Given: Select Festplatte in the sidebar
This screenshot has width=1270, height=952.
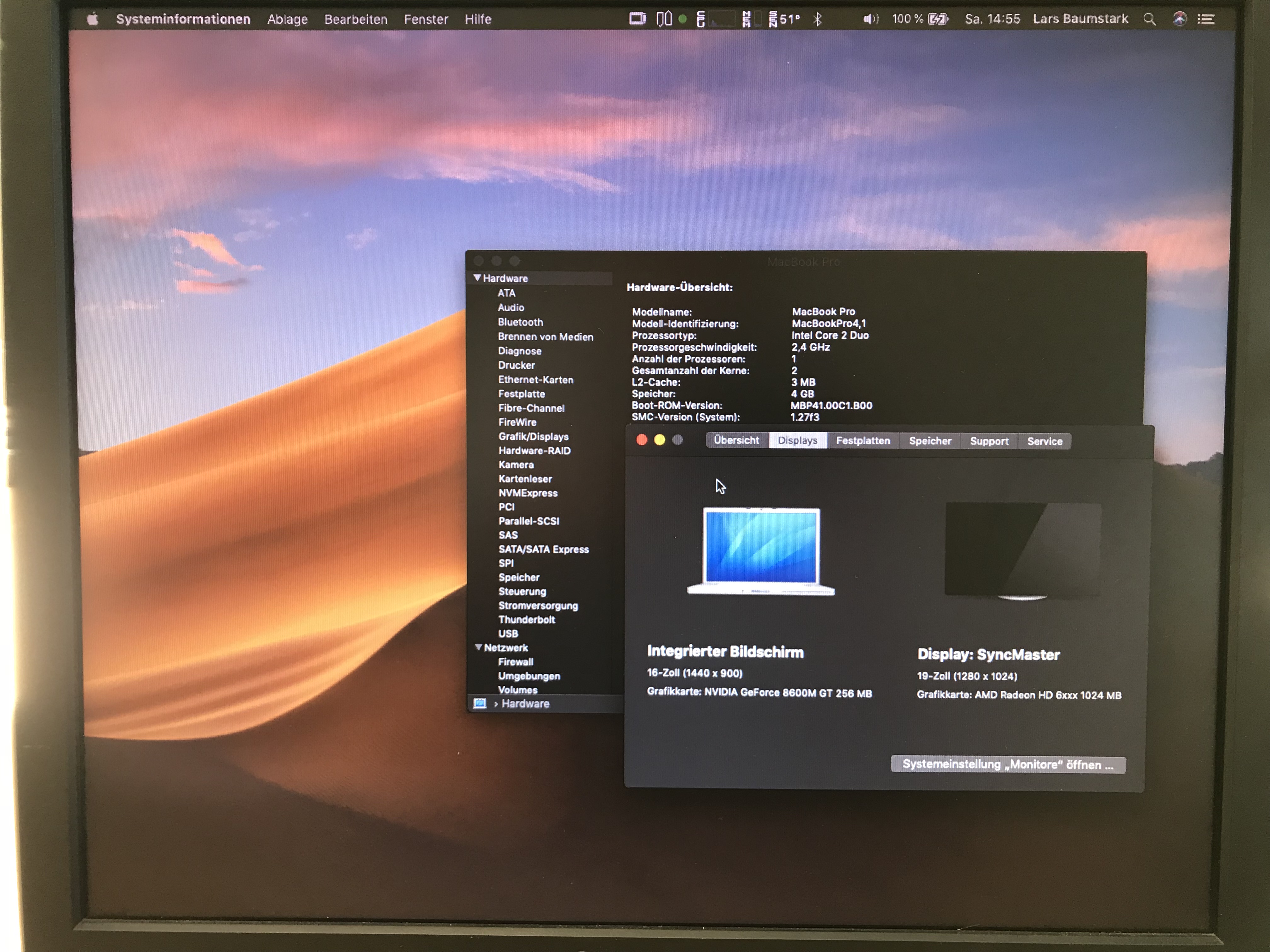Looking at the screenshot, I should point(522,394).
